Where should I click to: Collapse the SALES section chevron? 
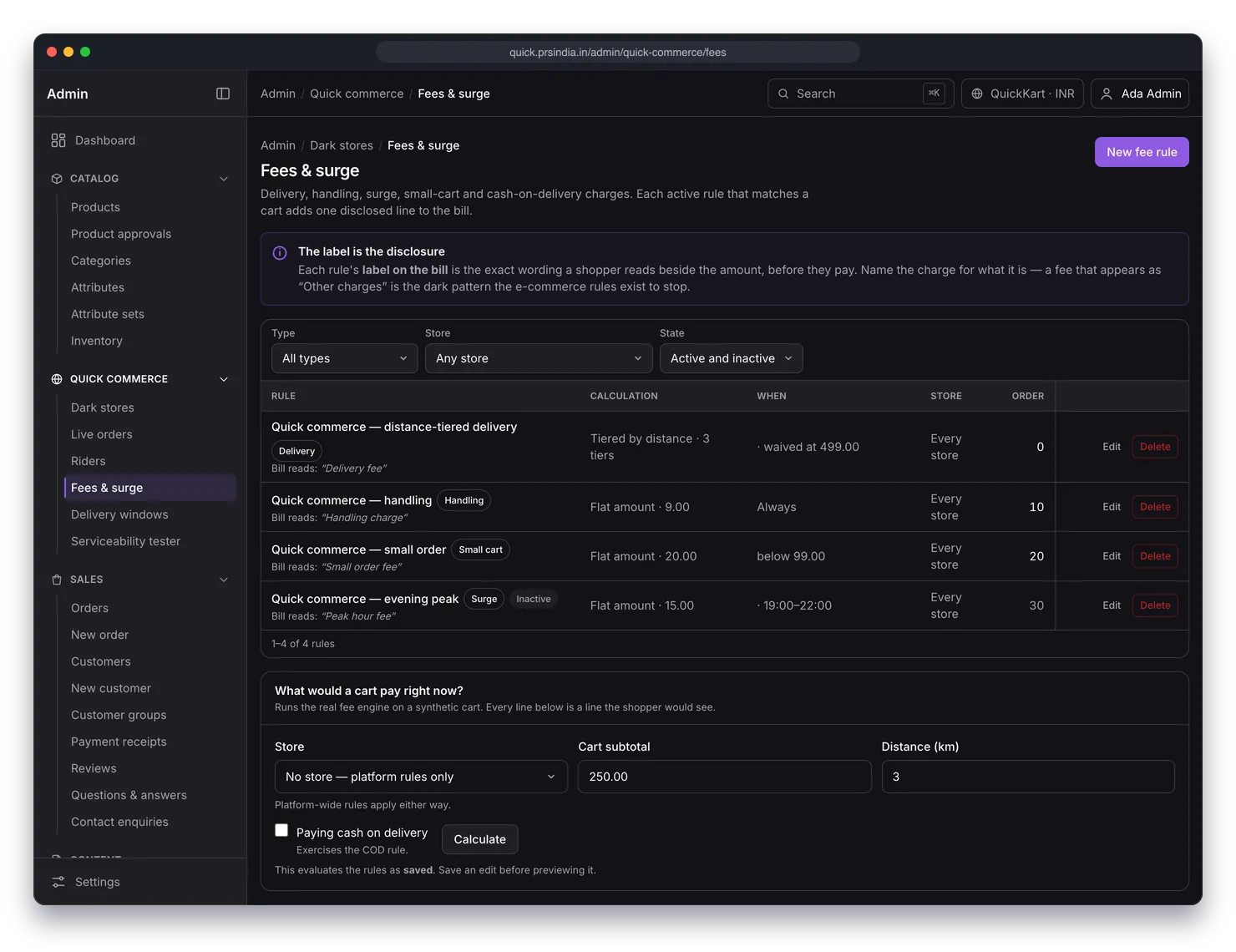[x=224, y=580]
